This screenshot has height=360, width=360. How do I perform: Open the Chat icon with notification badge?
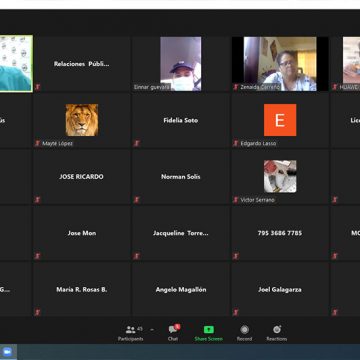point(174,329)
